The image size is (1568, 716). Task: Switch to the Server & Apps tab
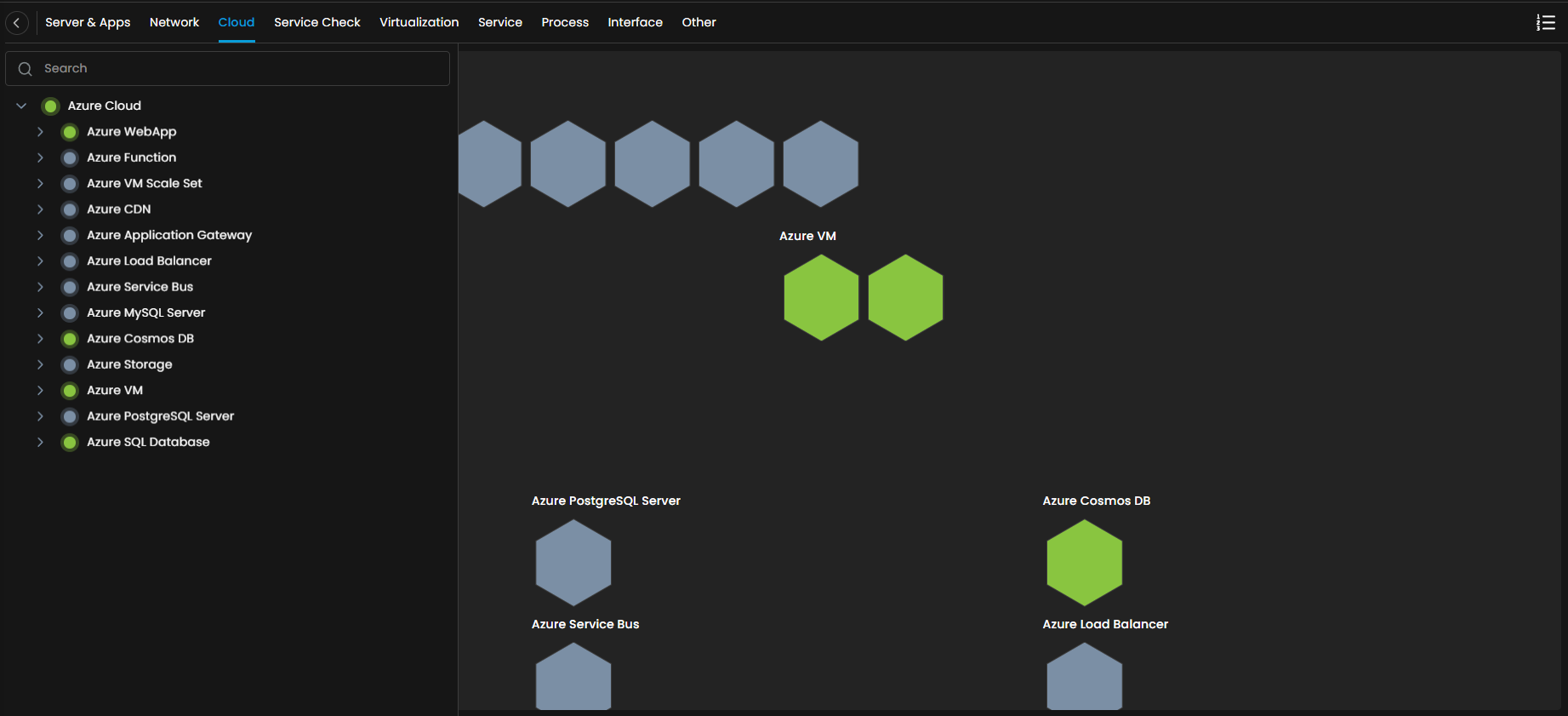(x=88, y=23)
